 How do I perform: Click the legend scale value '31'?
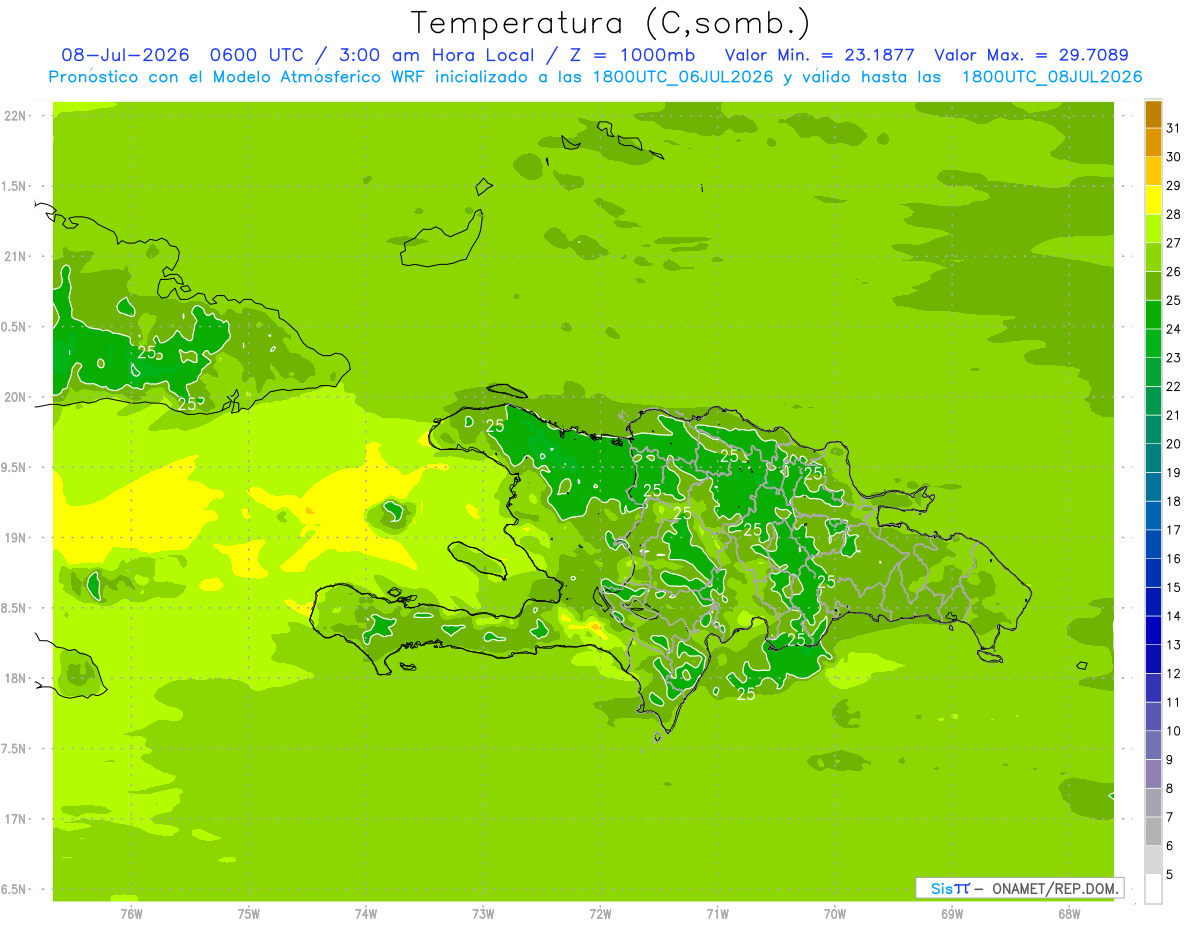pos(1174,128)
